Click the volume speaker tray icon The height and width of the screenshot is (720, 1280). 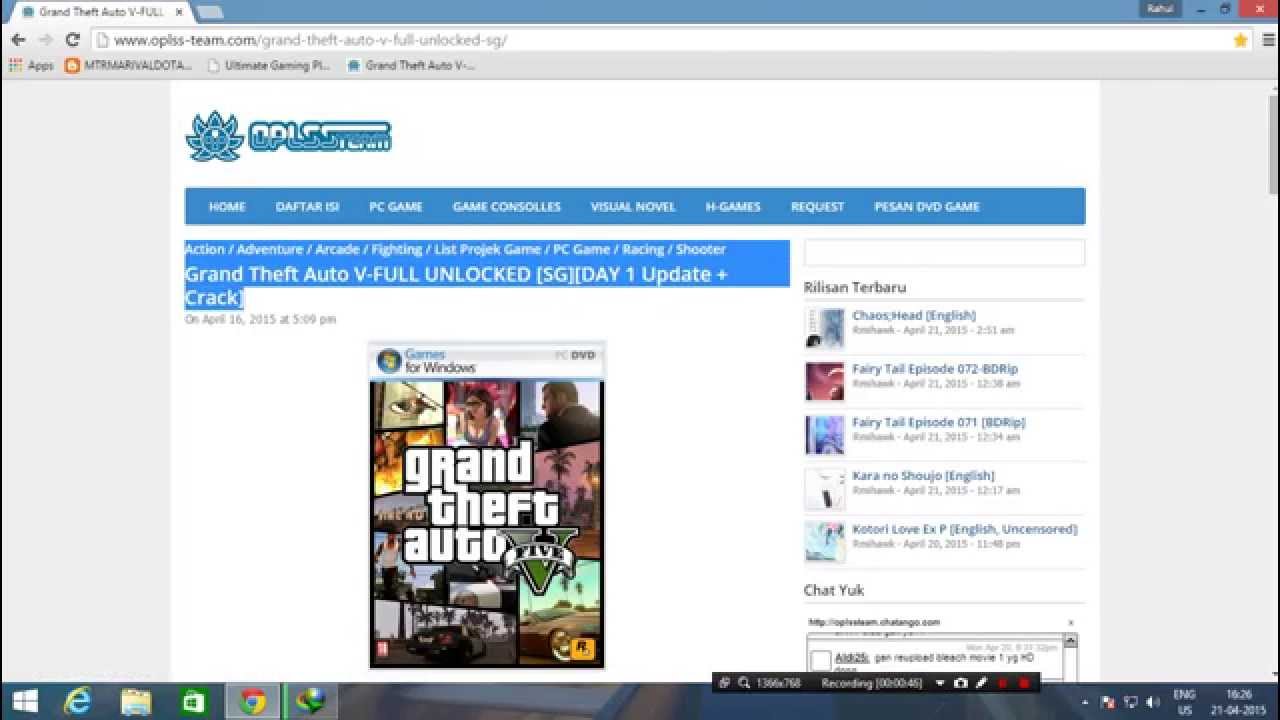(x=1153, y=702)
